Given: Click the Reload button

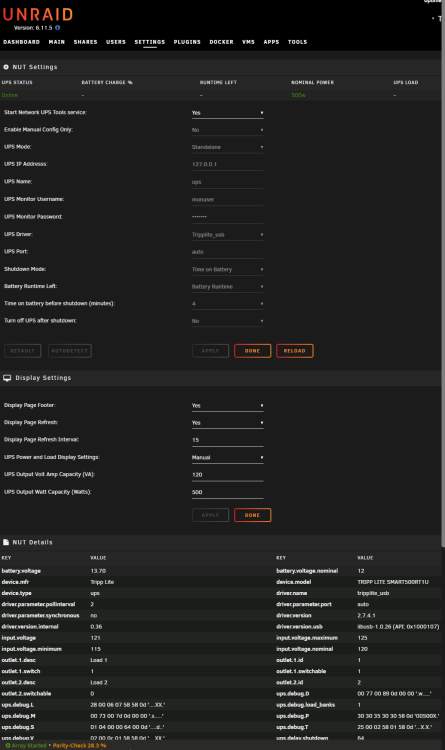Looking at the screenshot, I should point(295,351).
